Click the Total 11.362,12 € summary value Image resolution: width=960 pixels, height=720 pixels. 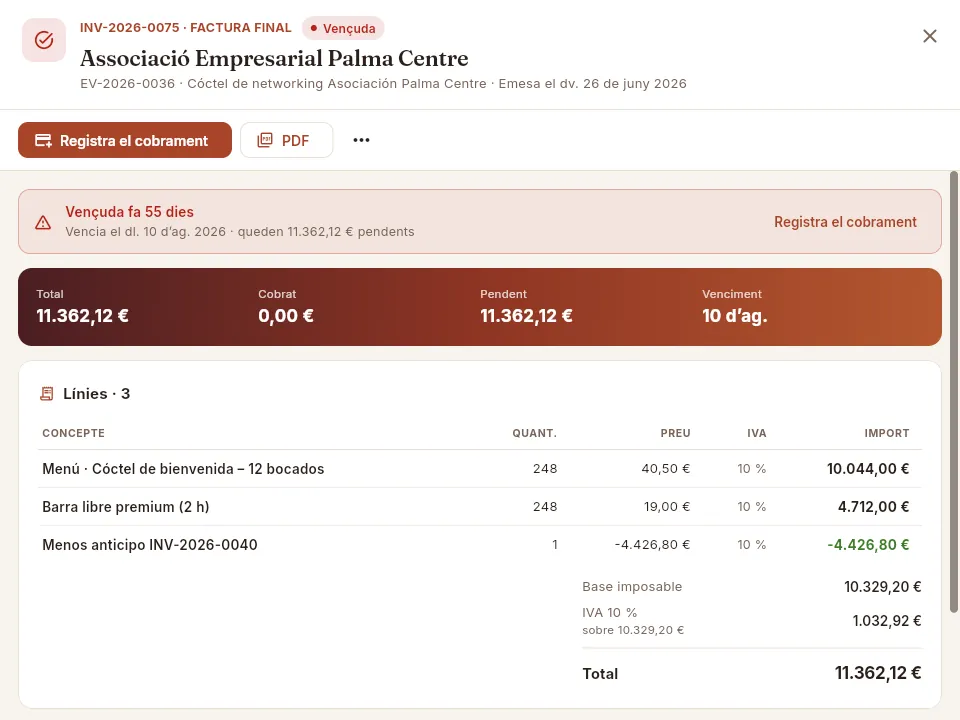(82, 316)
